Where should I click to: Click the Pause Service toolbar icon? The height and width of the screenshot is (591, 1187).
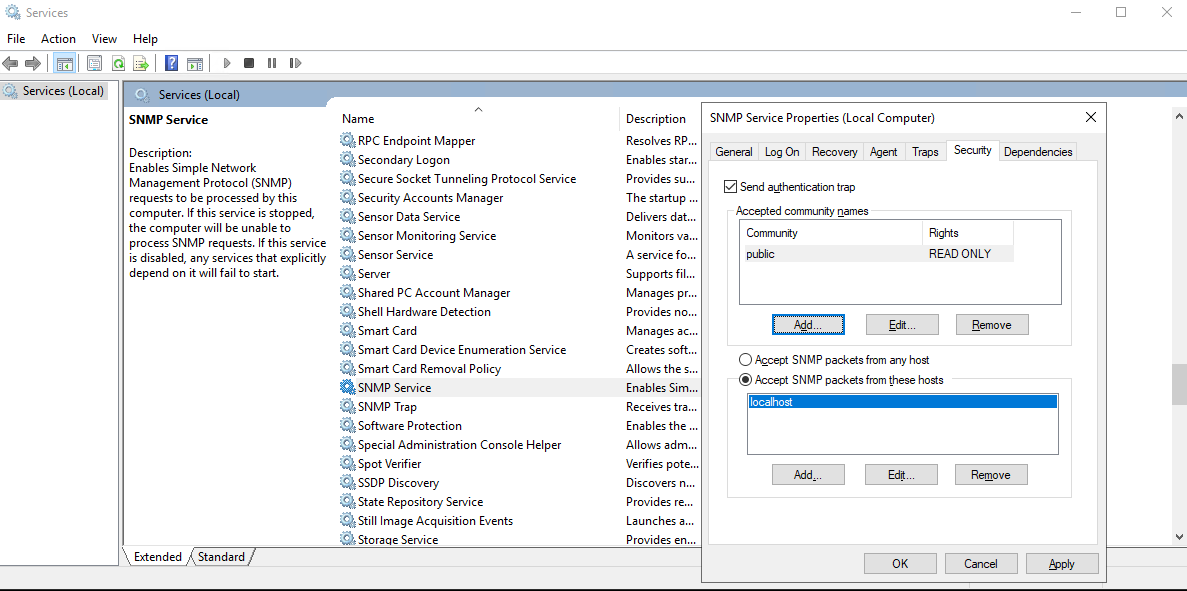click(272, 64)
